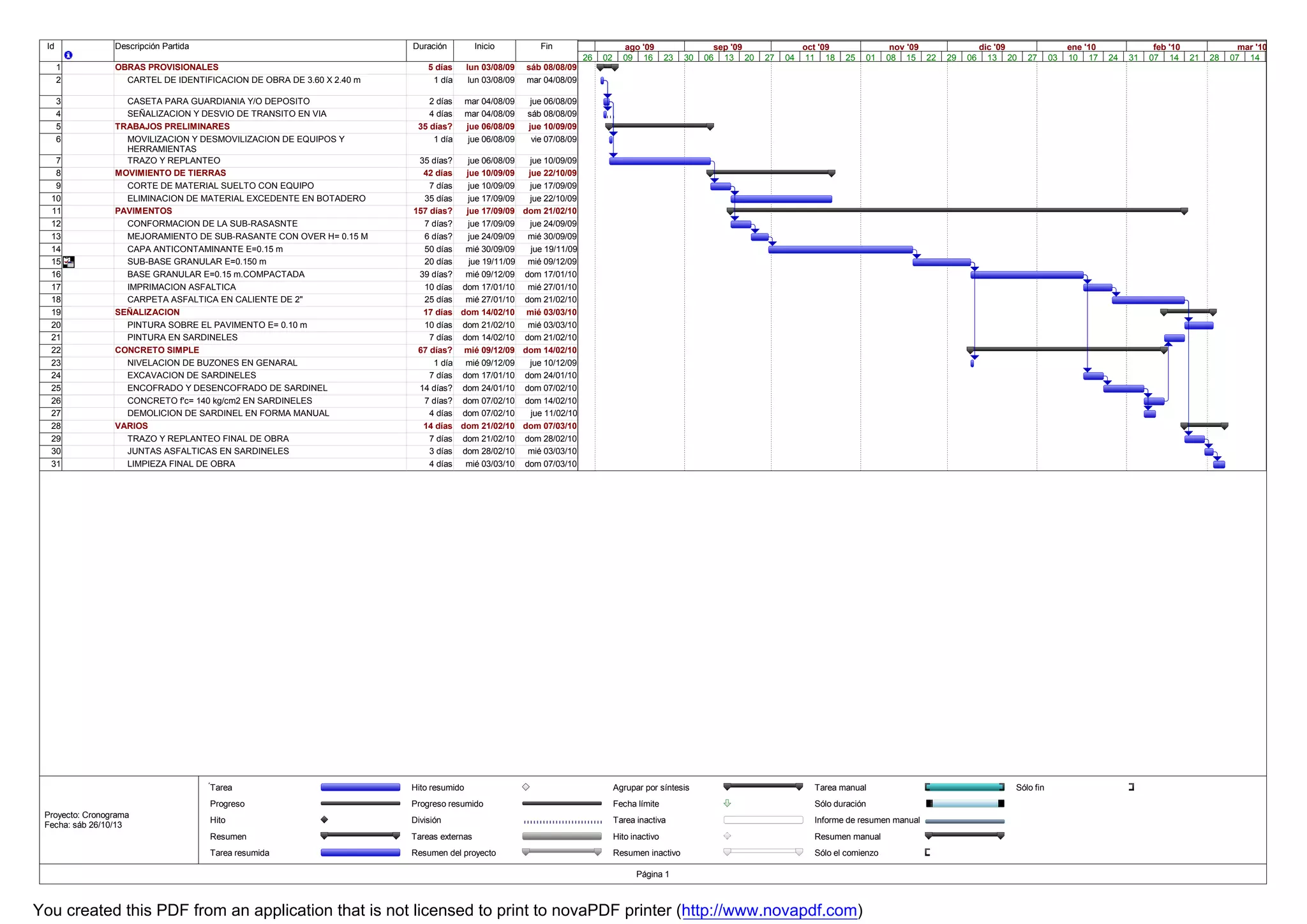Click the Hito resumido diamond symbol
The image size is (1307, 924).
pyautogui.click(x=526, y=787)
